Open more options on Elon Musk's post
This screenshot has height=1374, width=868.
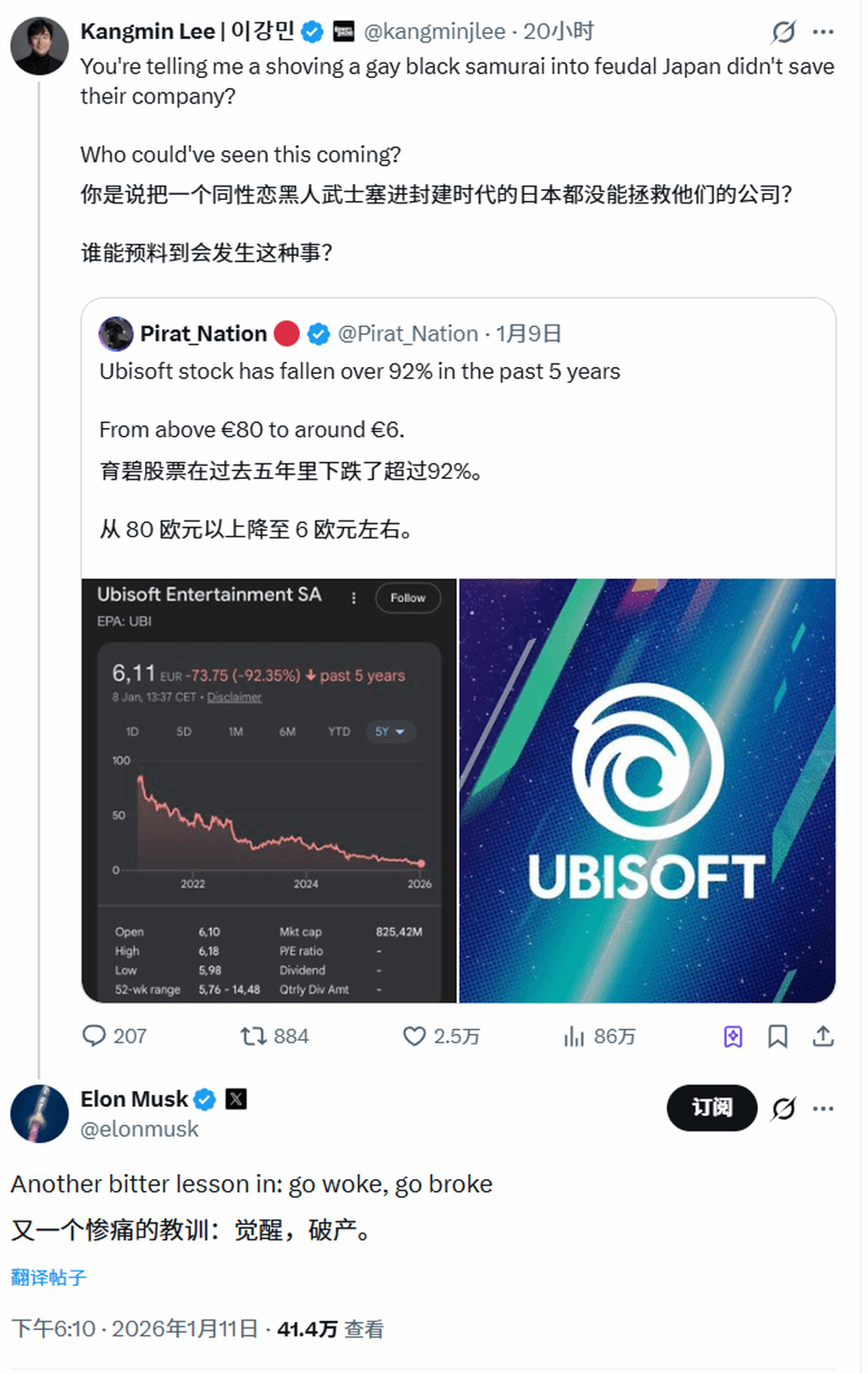tap(823, 1108)
